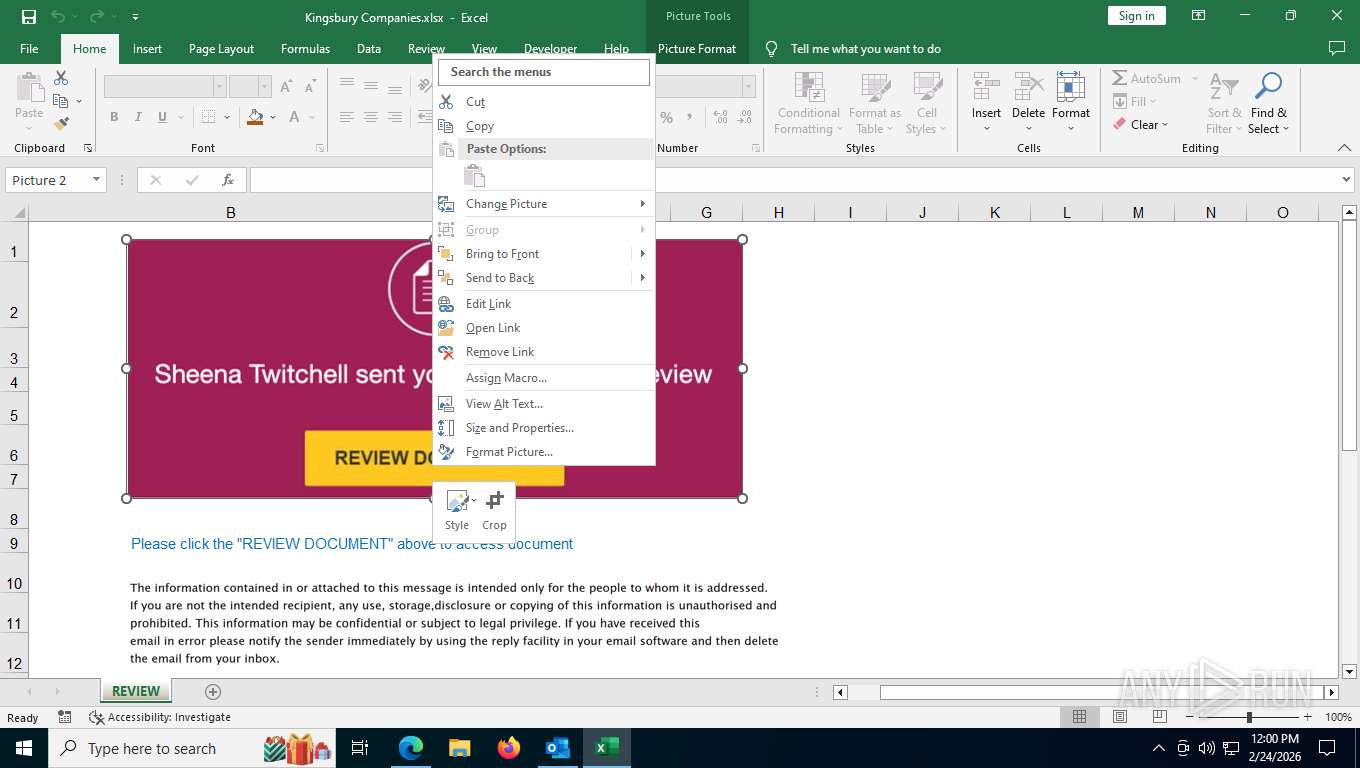Image resolution: width=1360 pixels, height=768 pixels.
Task: Open the Borders dropdown in Font group
Action: (x=227, y=117)
